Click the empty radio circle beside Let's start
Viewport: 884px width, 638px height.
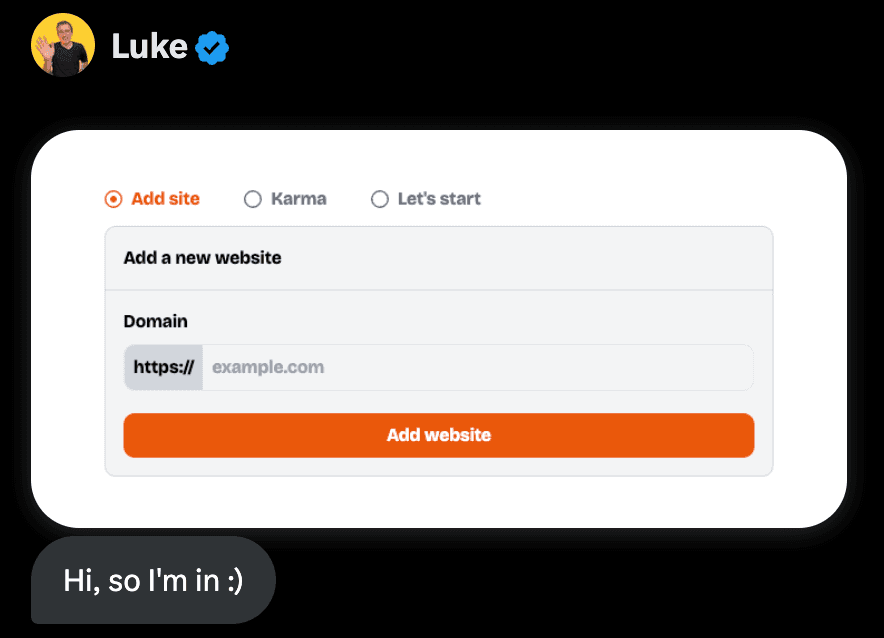(380, 199)
